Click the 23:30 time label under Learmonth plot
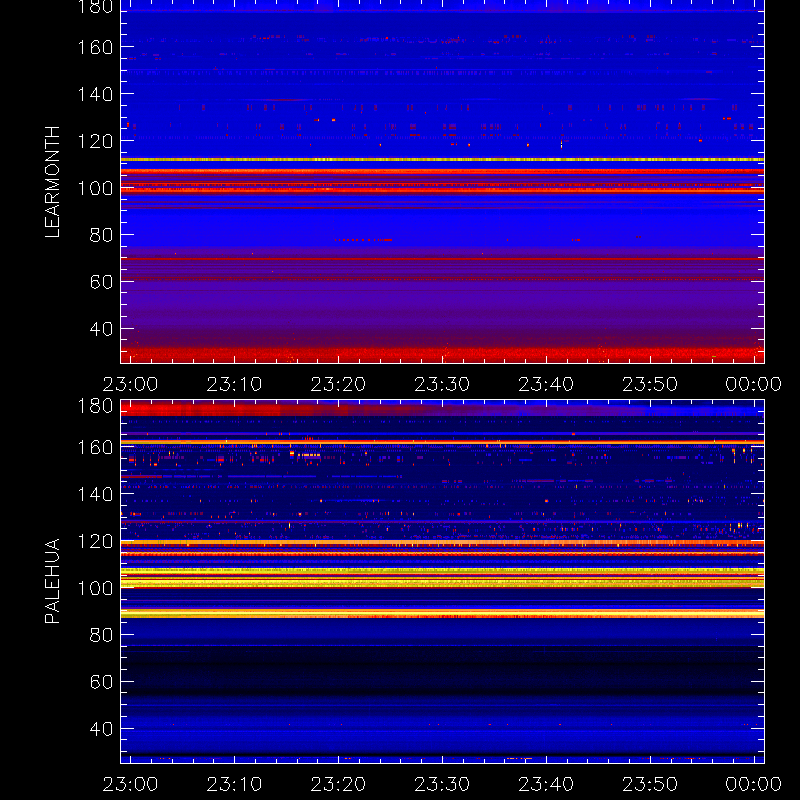 442,384
